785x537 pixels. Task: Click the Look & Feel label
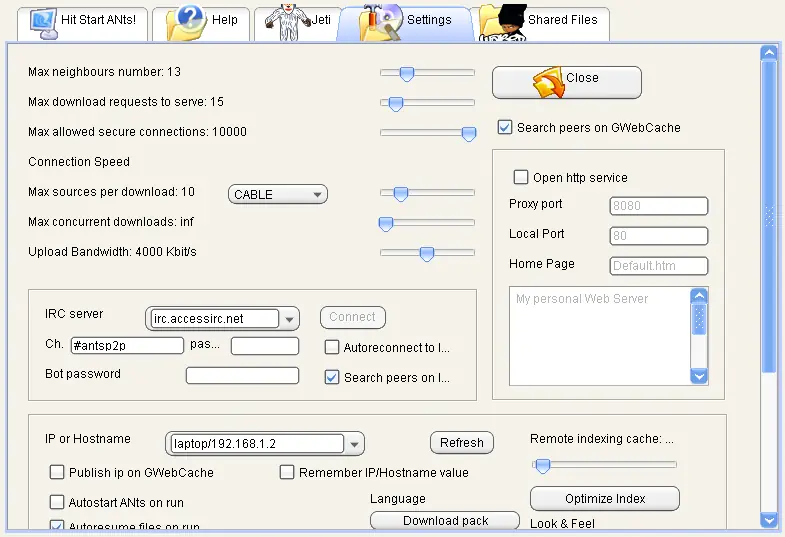pos(562,523)
